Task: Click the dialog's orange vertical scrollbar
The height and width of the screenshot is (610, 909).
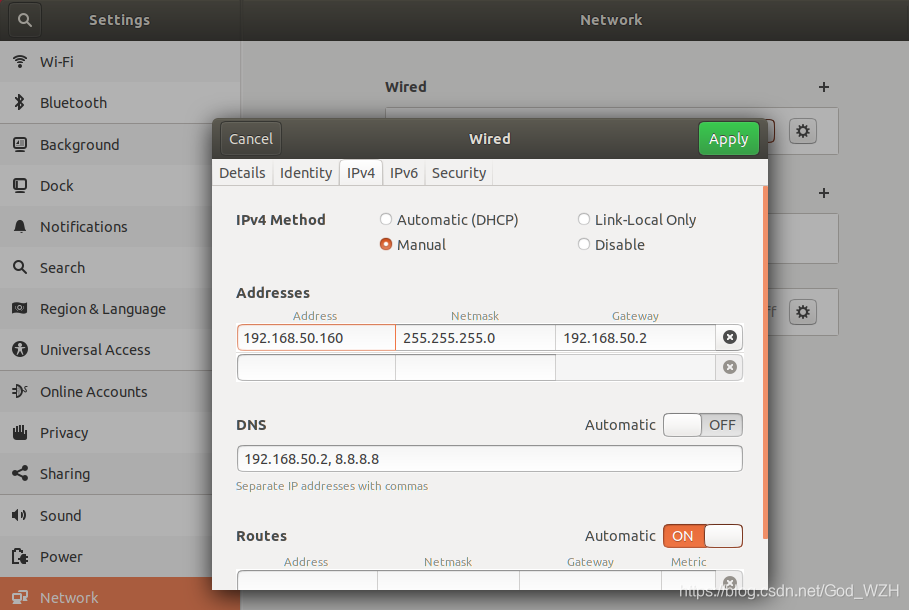Action: coord(765,362)
